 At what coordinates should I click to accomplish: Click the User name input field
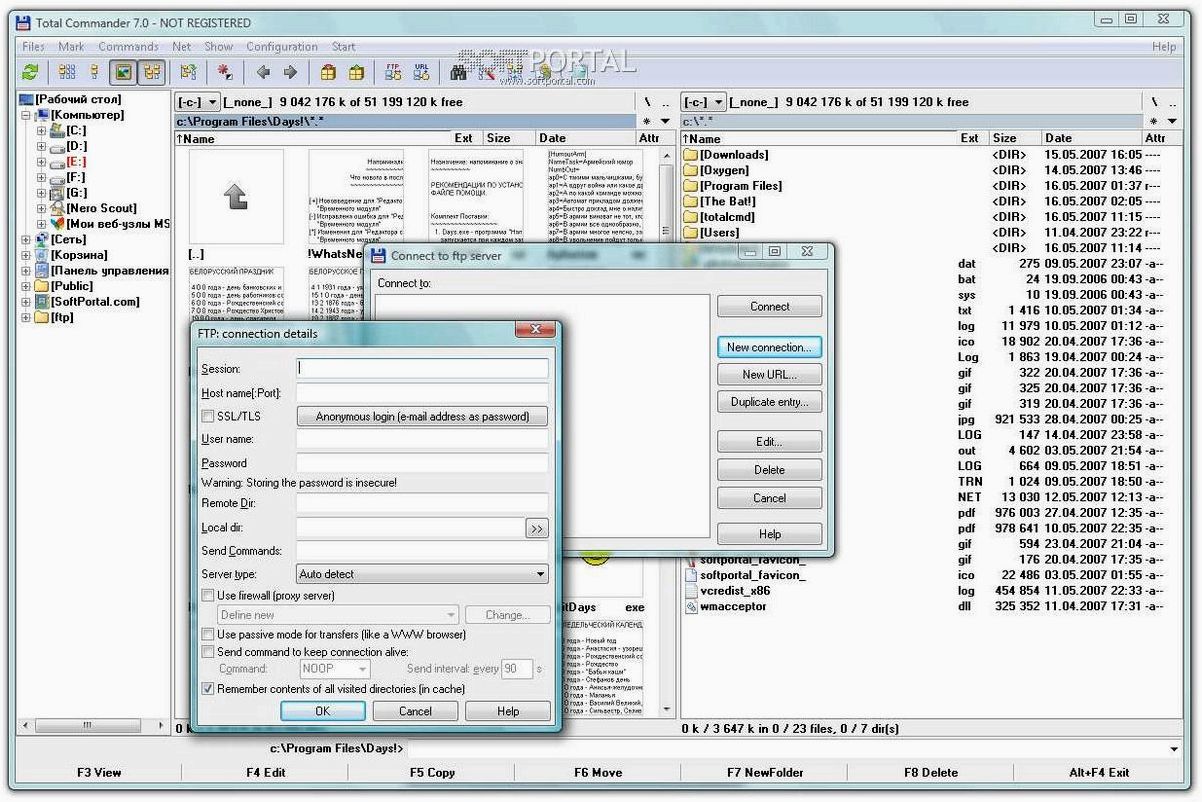pos(422,439)
